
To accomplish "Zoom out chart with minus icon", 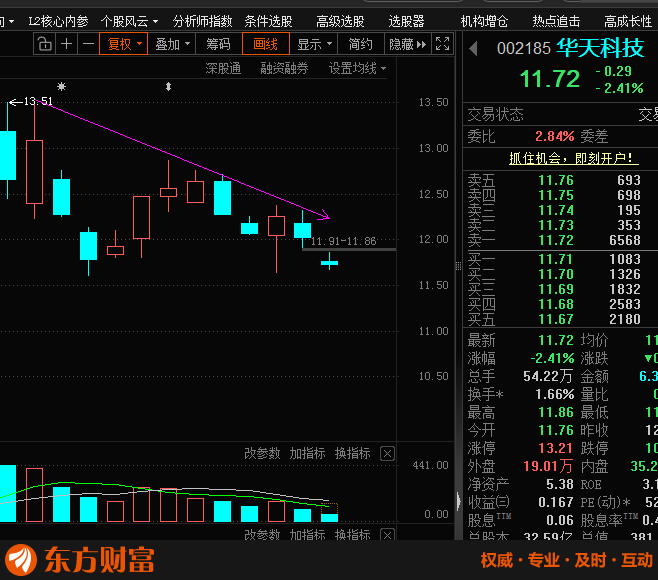I will click(x=88, y=44).
